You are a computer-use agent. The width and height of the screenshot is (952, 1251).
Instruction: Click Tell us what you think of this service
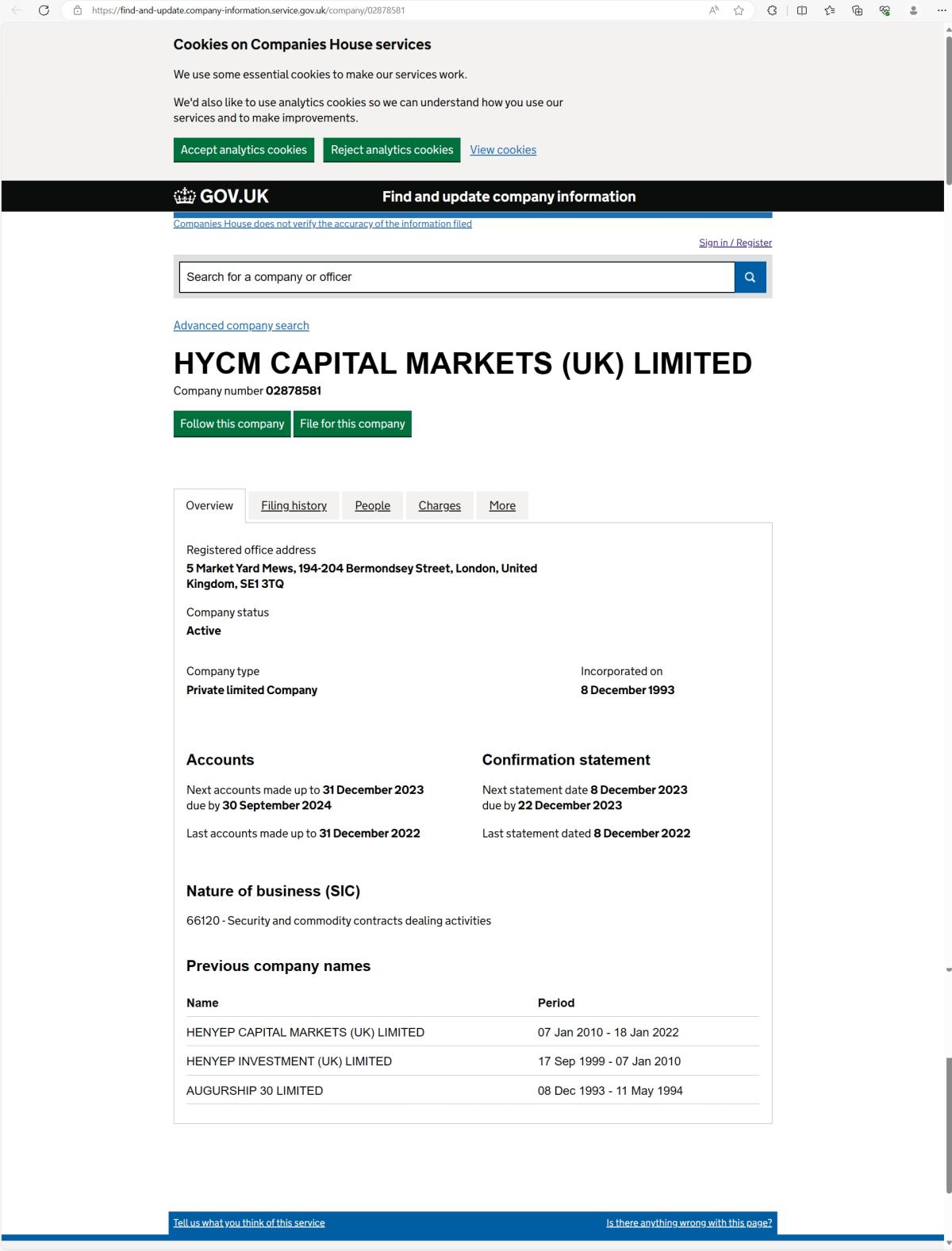click(249, 1222)
